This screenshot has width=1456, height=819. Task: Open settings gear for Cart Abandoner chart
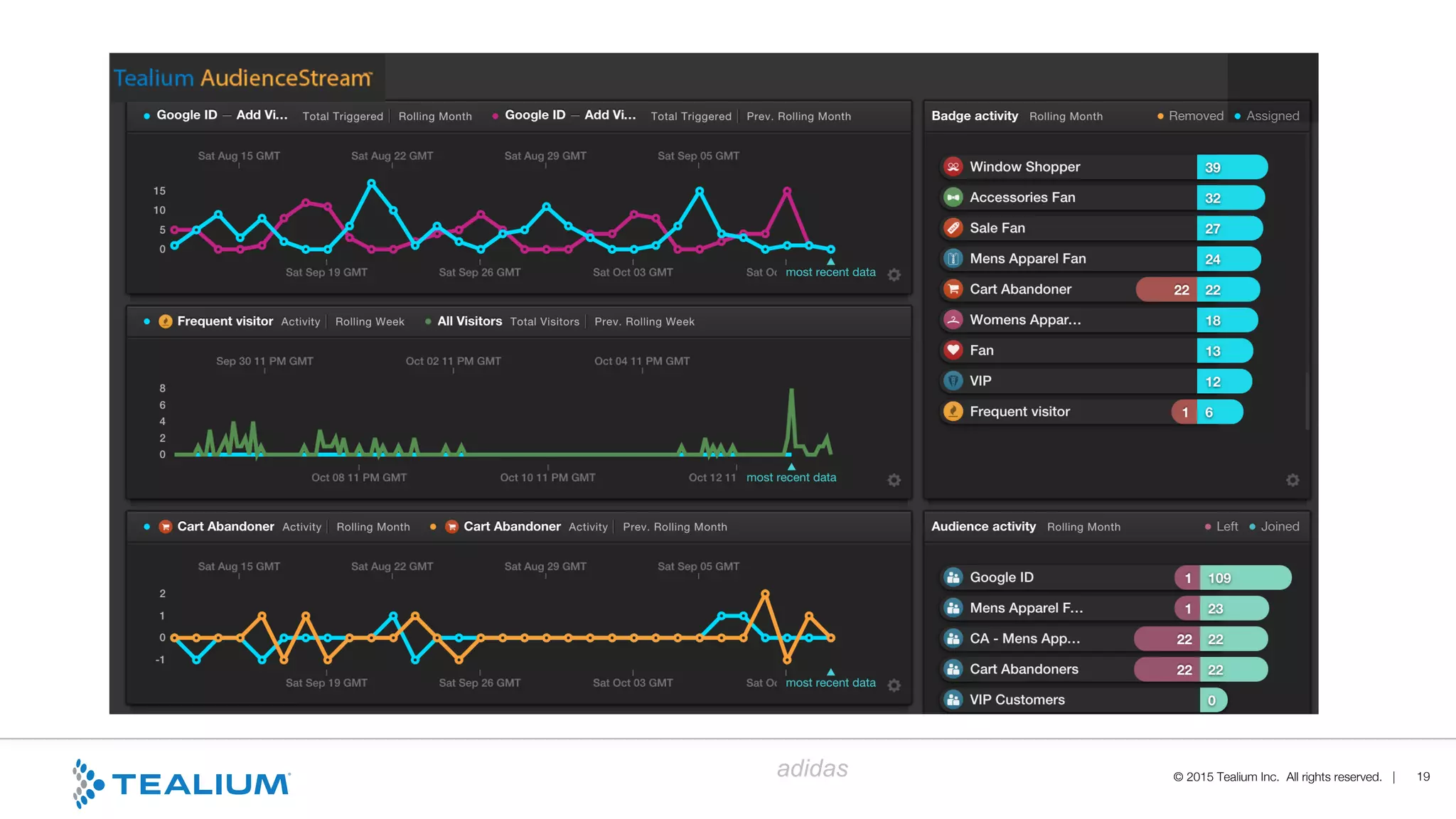(894, 685)
